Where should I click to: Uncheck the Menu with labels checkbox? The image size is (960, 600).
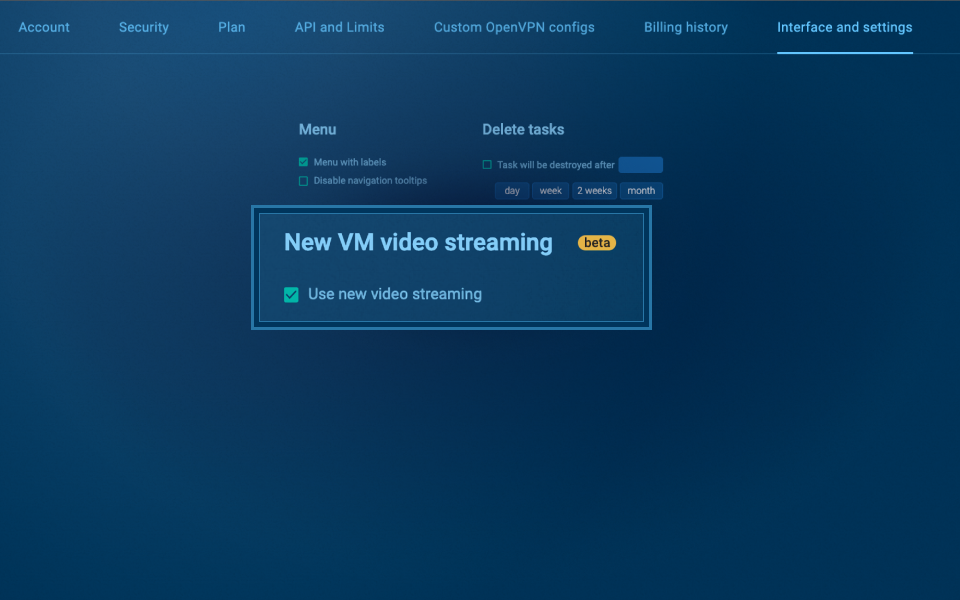click(303, 162)
